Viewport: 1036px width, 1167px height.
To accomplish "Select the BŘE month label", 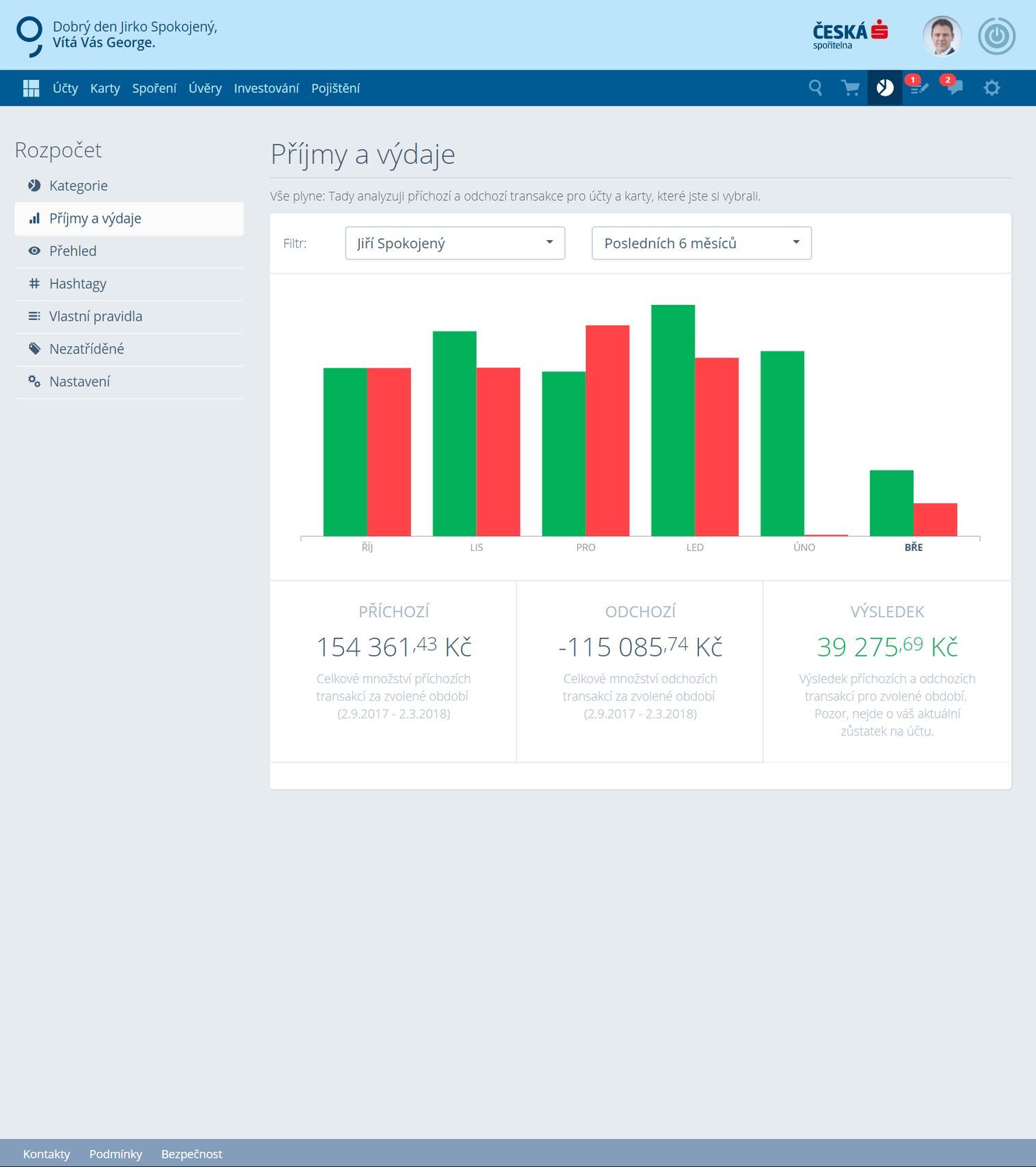I will pos(914,547).
